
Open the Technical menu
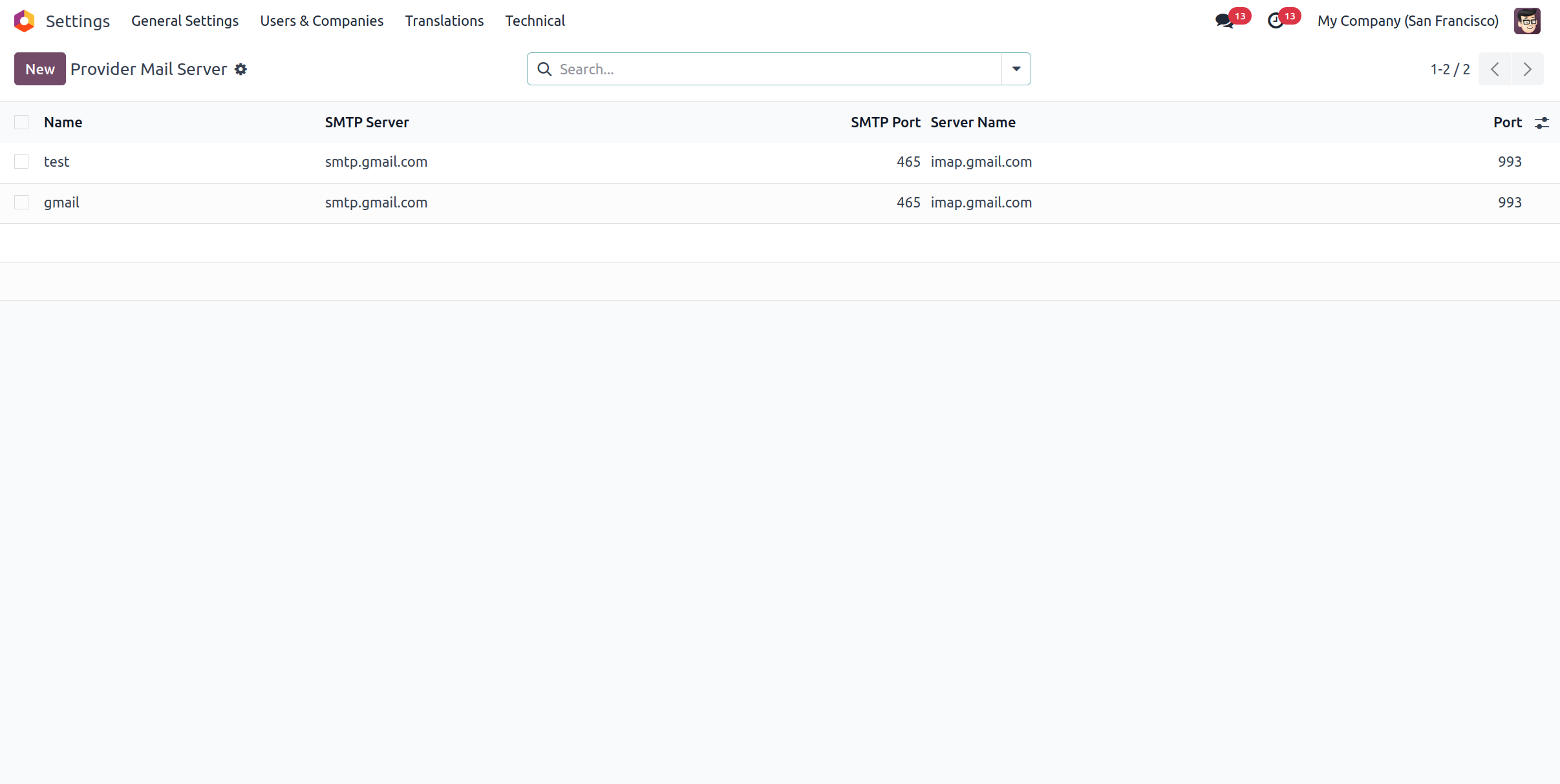(535, 21)
